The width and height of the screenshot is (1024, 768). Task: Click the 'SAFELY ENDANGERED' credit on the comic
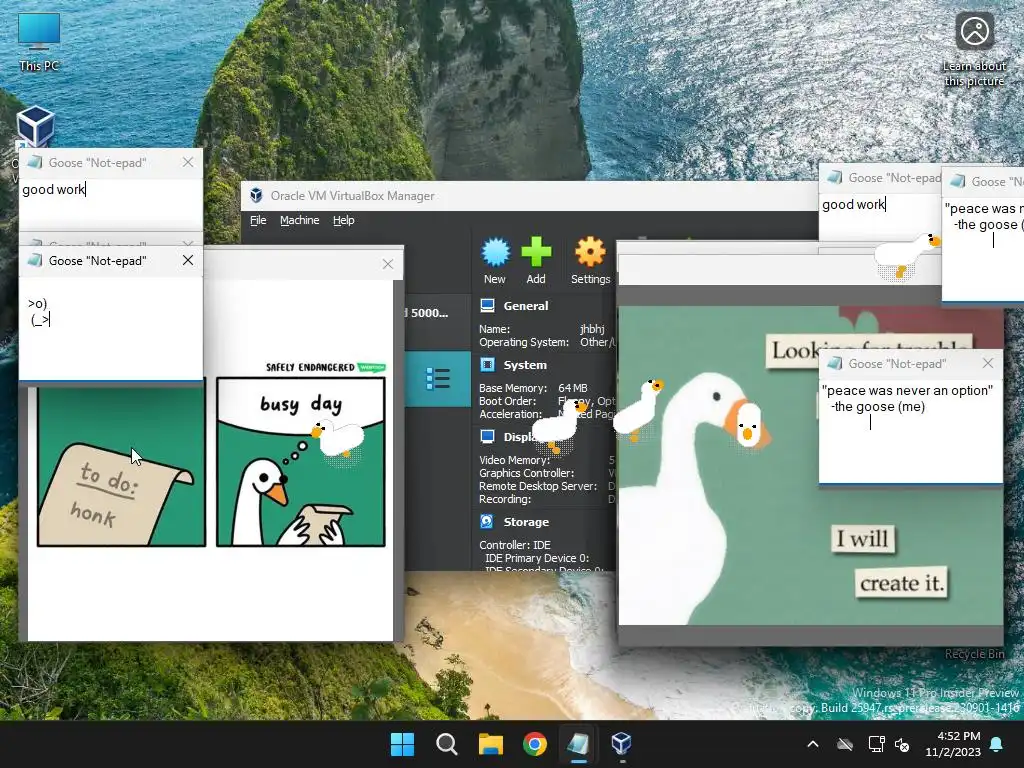pos(310,367)
